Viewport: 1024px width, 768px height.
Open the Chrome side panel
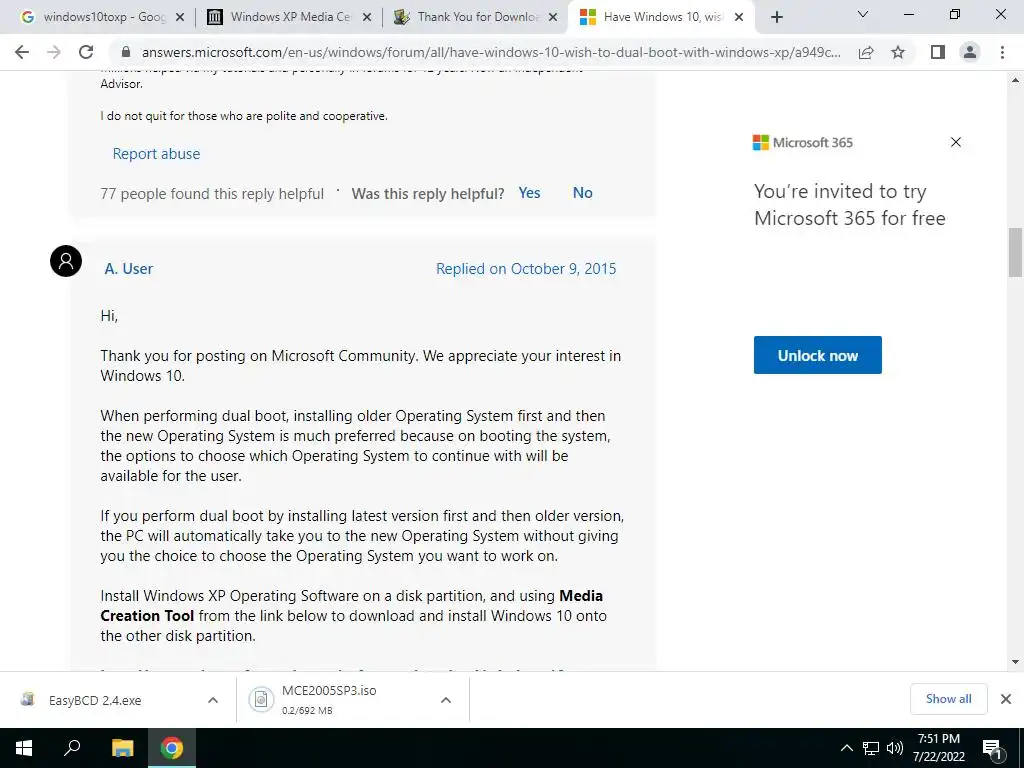point(938,52)
